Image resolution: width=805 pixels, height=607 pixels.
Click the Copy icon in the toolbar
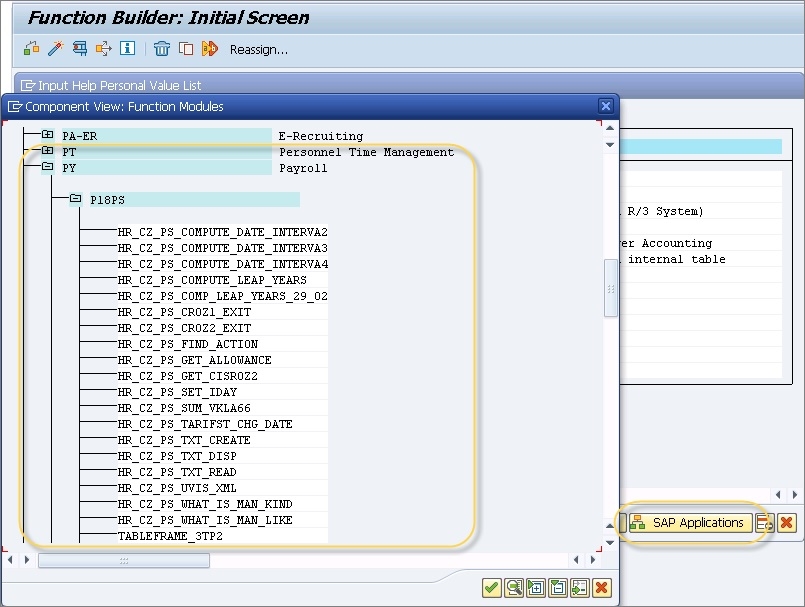coord(186,49)
